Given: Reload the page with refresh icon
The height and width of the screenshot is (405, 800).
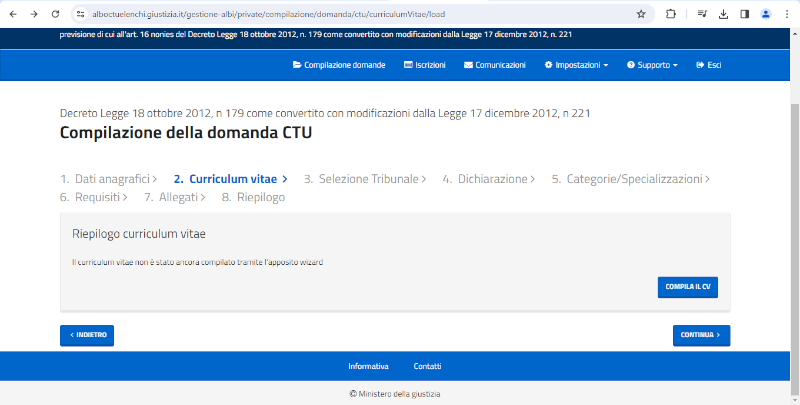Looking at the screenshot, I should click(x=55, y=14).
